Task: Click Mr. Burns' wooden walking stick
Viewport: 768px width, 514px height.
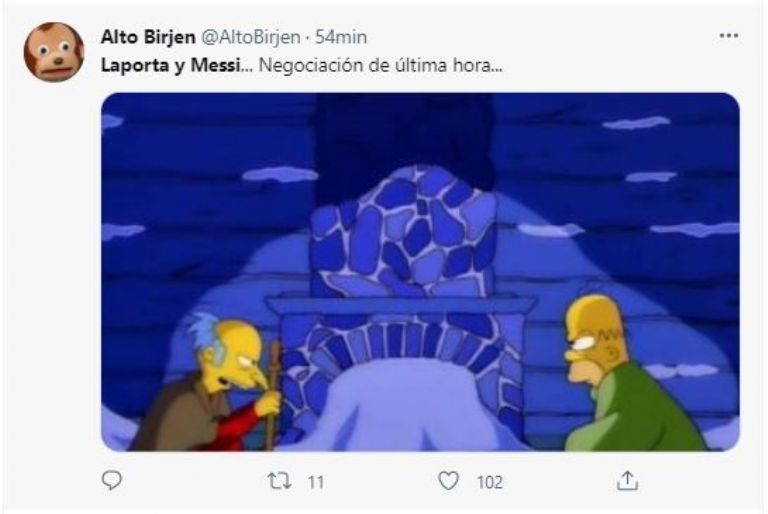Action: pos(271,397)
